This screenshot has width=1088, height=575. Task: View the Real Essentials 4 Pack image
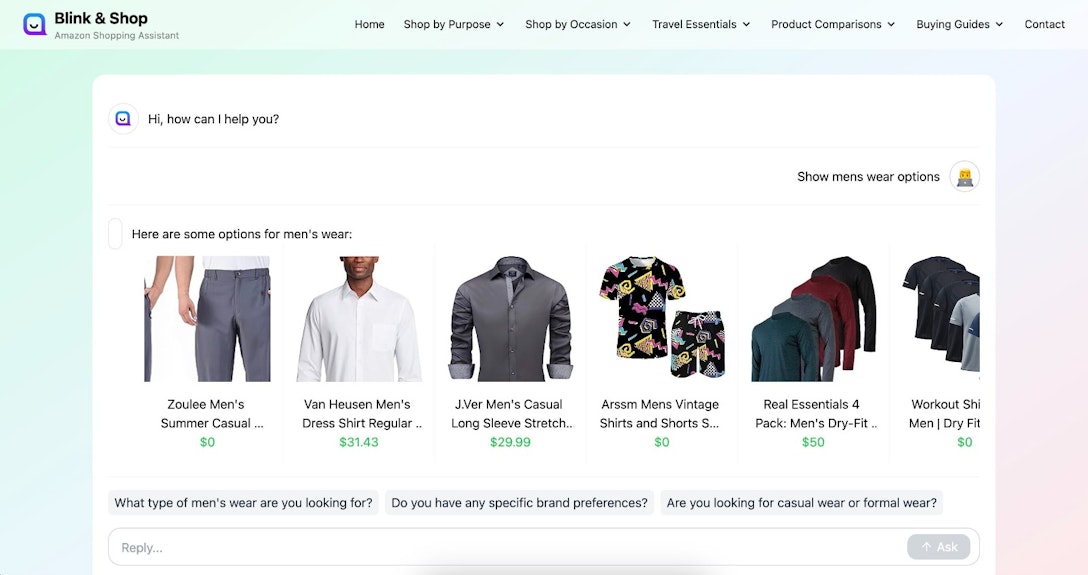pos(813,318)
